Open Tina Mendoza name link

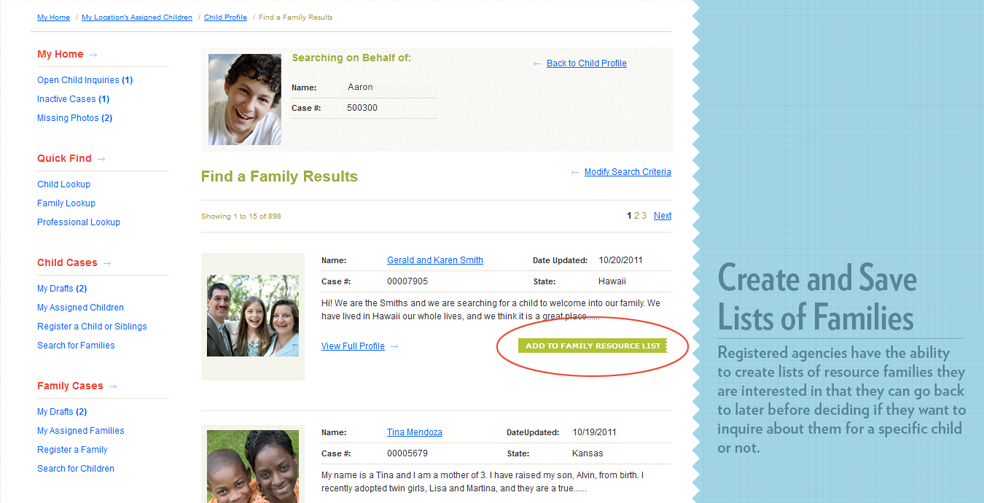(x=414, y=432)
